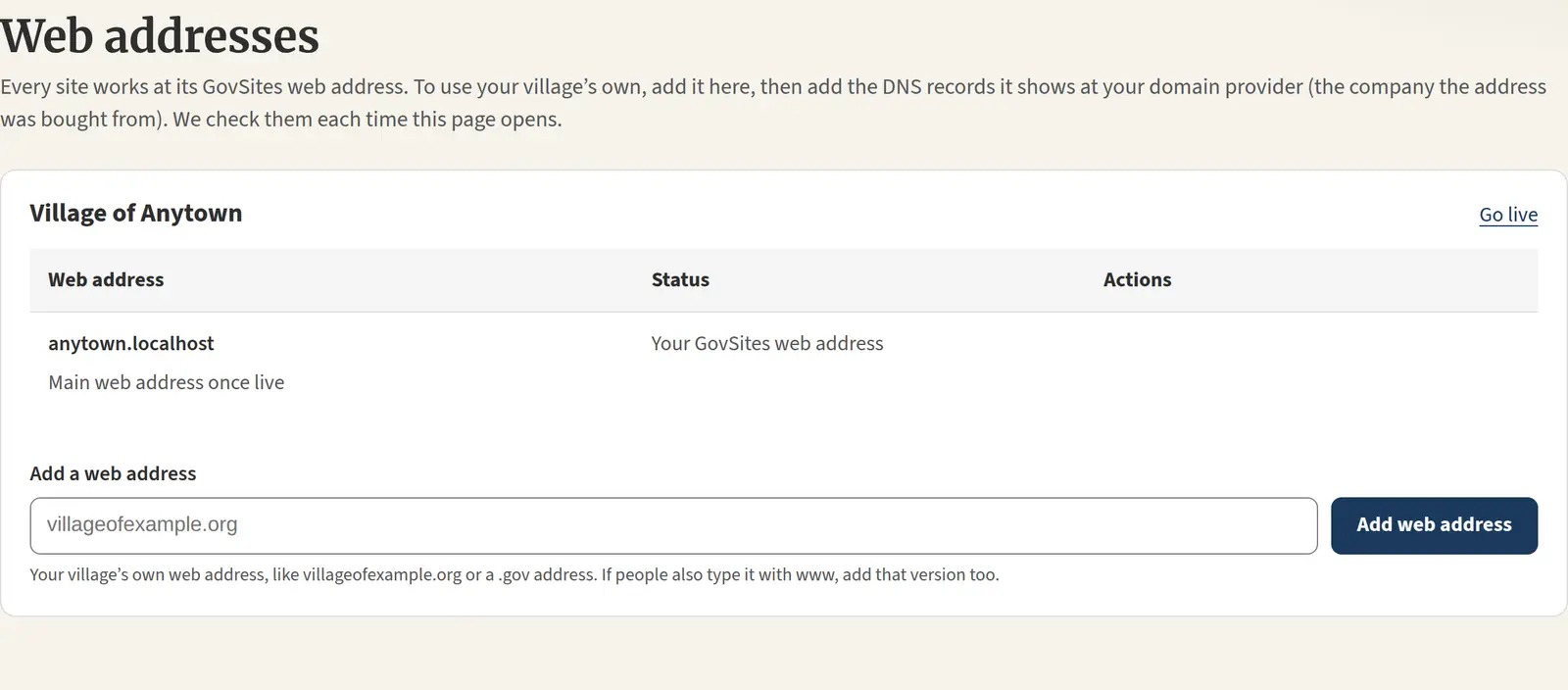The image size is (1568, 690).
Task: Focus the villageofexample.org address input field
Action: (673, 525)
